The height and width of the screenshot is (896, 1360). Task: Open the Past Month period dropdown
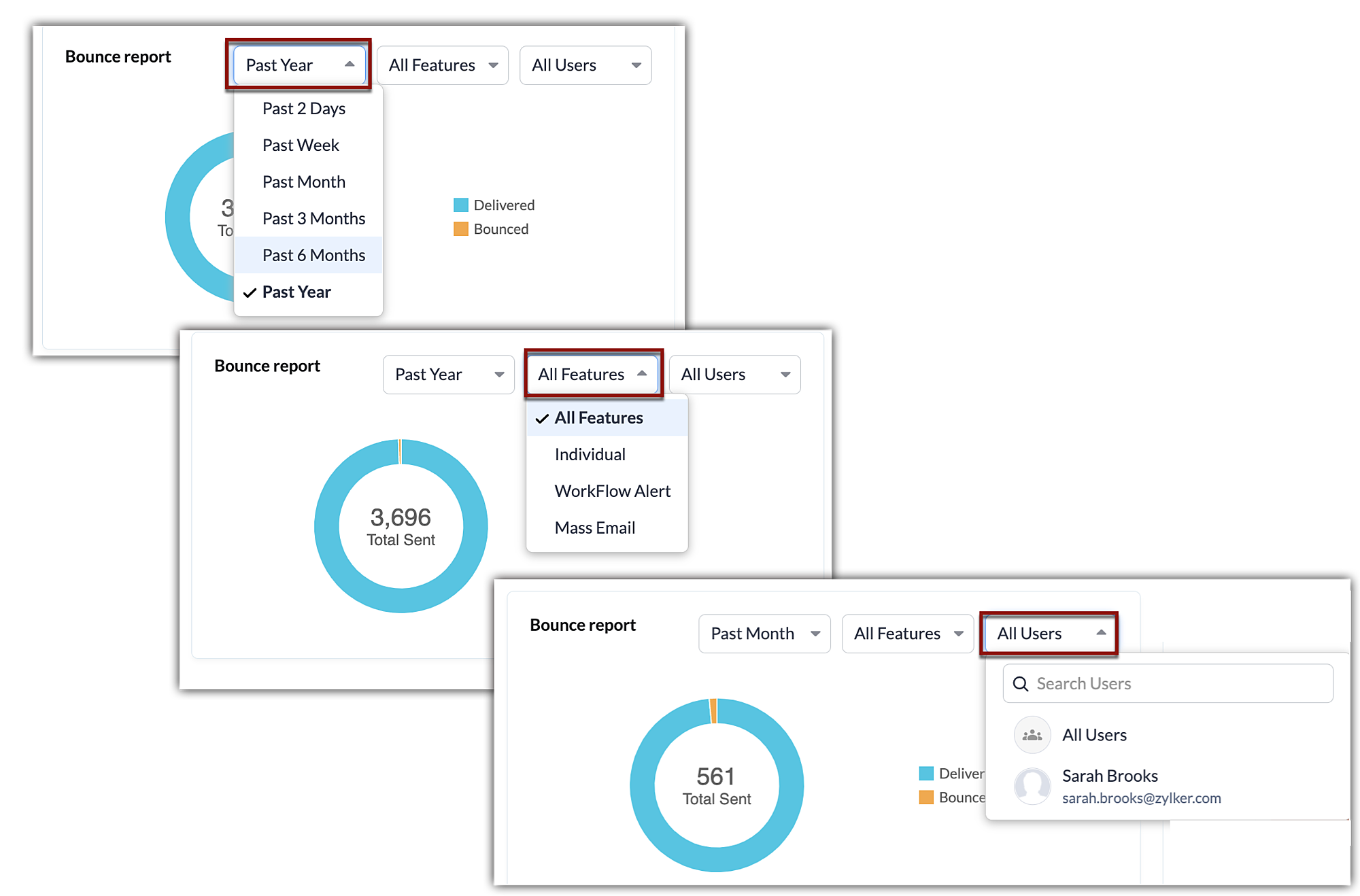point(764,634)
